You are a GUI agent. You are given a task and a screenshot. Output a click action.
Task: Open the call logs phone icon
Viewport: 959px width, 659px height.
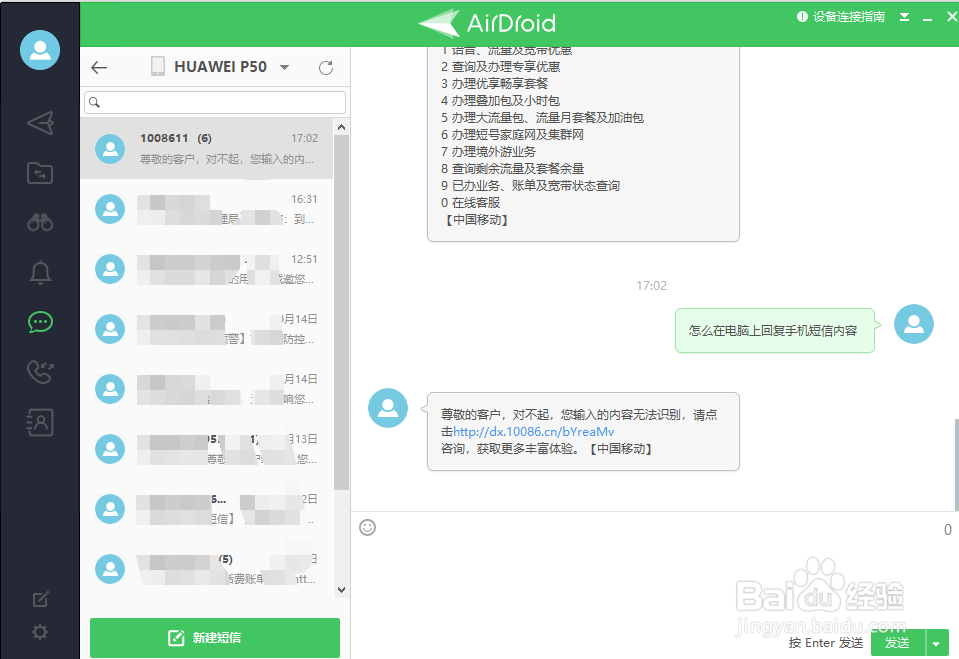[x=40, y=371]
